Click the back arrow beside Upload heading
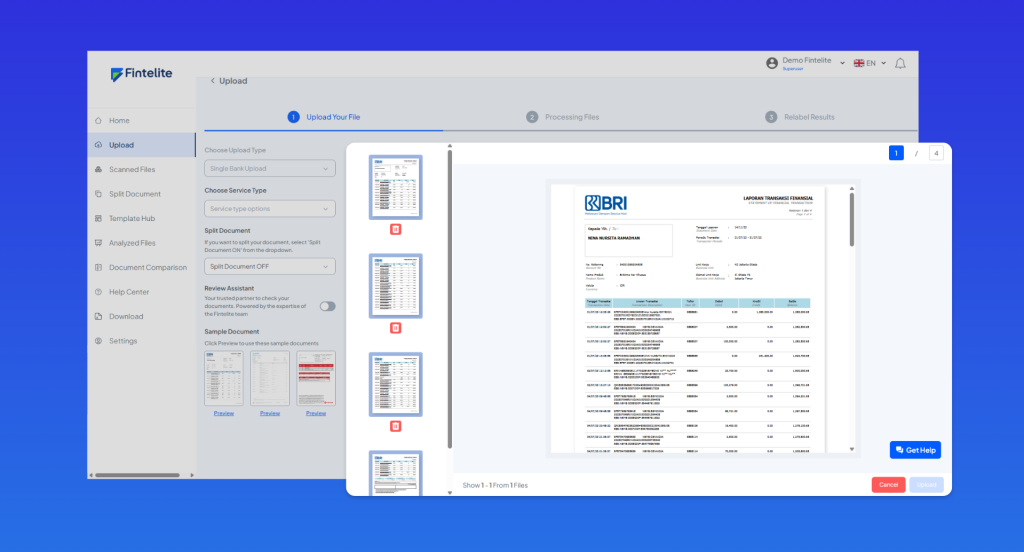 click(x=212, y=81)
